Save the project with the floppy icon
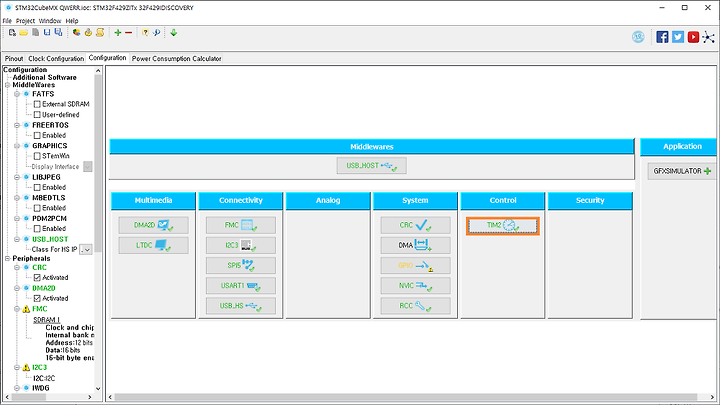This screenshot has height=405, width=720. [47, 33]
